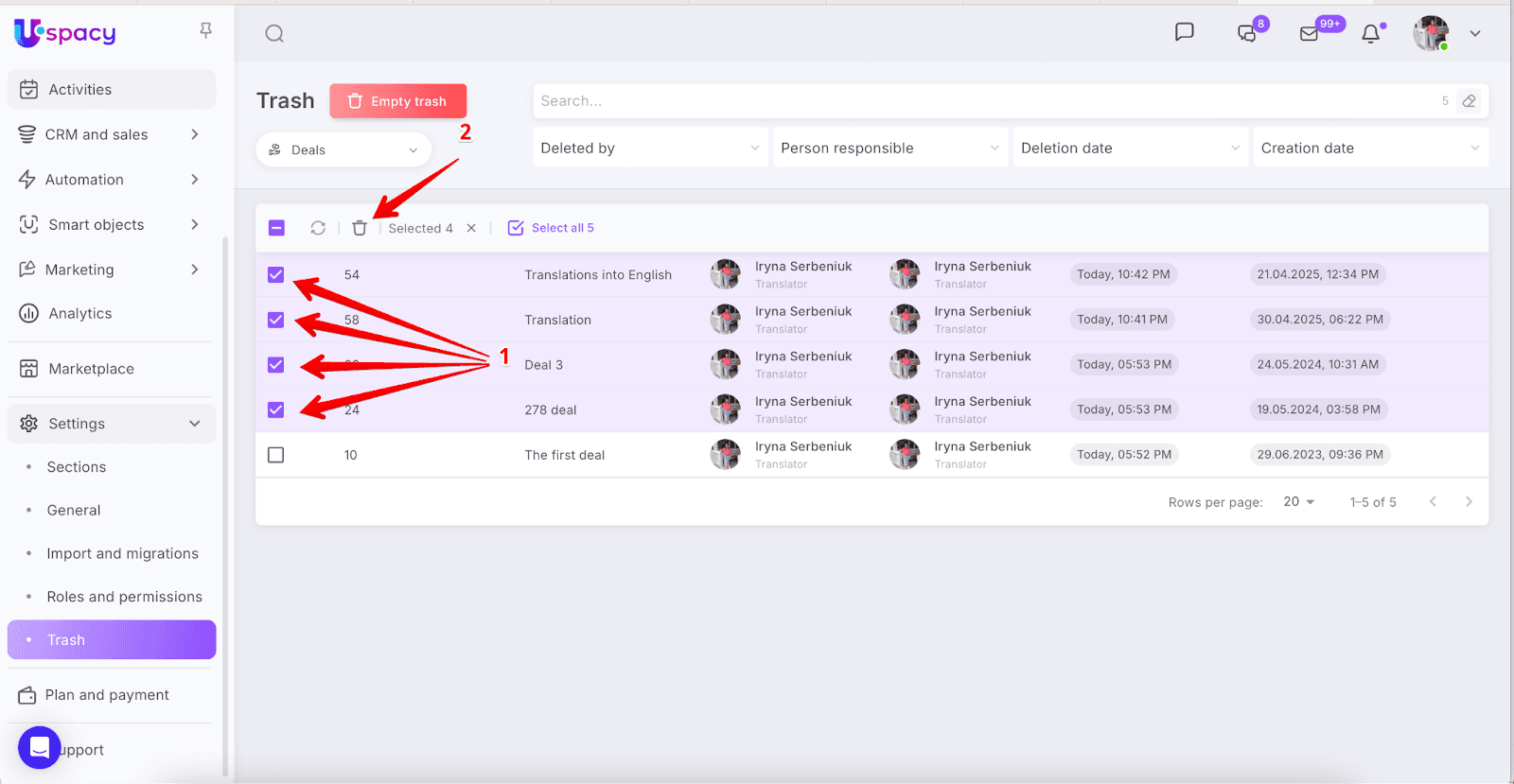
Task: Change rows per page dropdown value
Action: (x=1298, y=502)
